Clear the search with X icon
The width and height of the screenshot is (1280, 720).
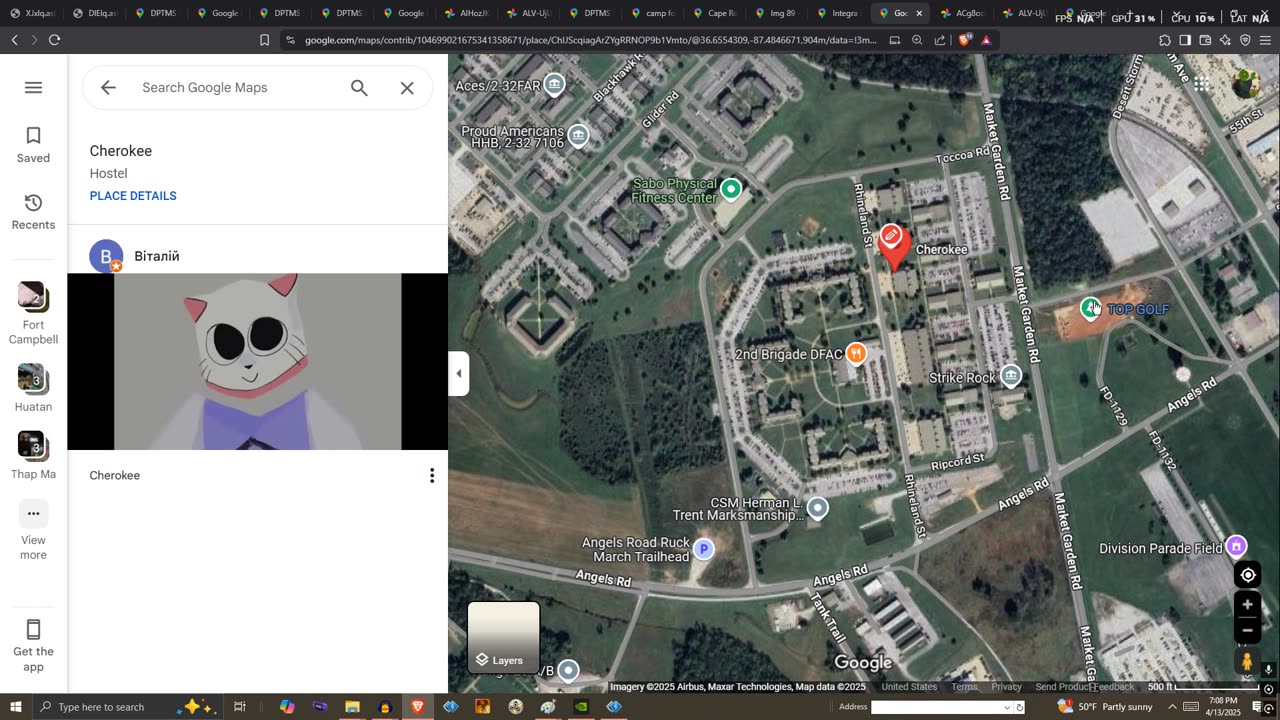point(407,87)
